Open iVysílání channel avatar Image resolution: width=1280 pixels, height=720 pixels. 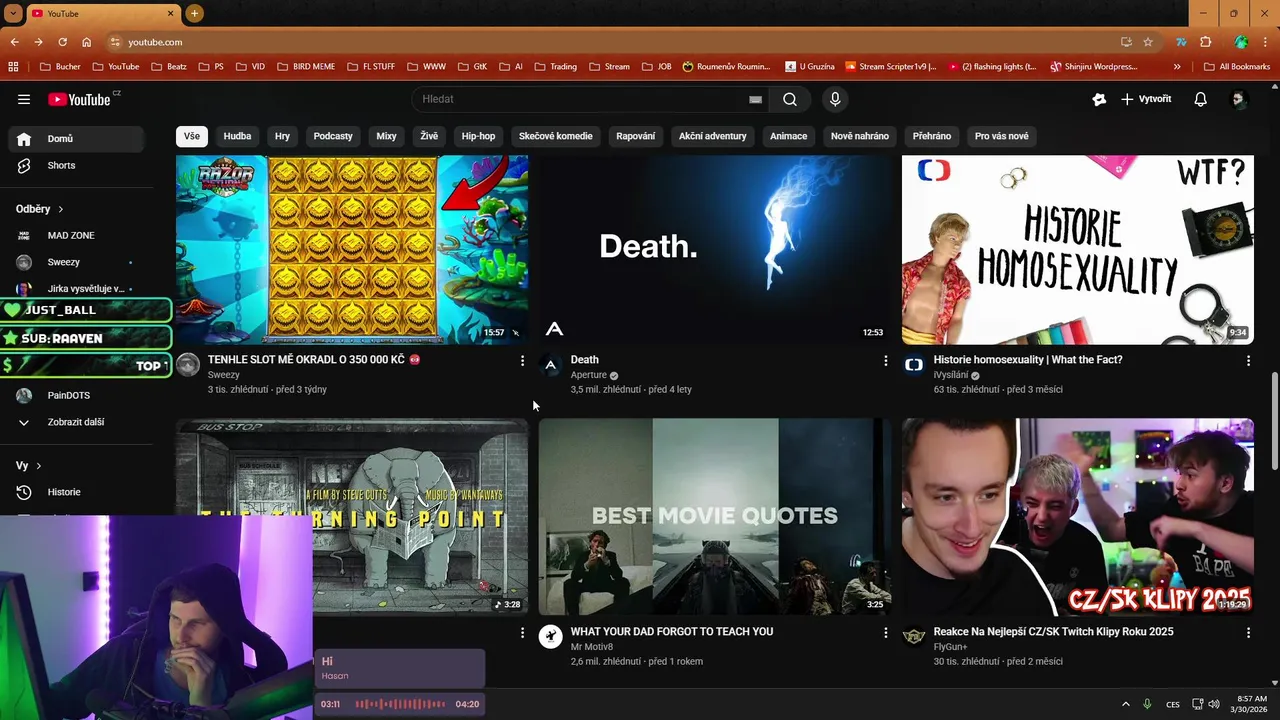pos(914,365)
